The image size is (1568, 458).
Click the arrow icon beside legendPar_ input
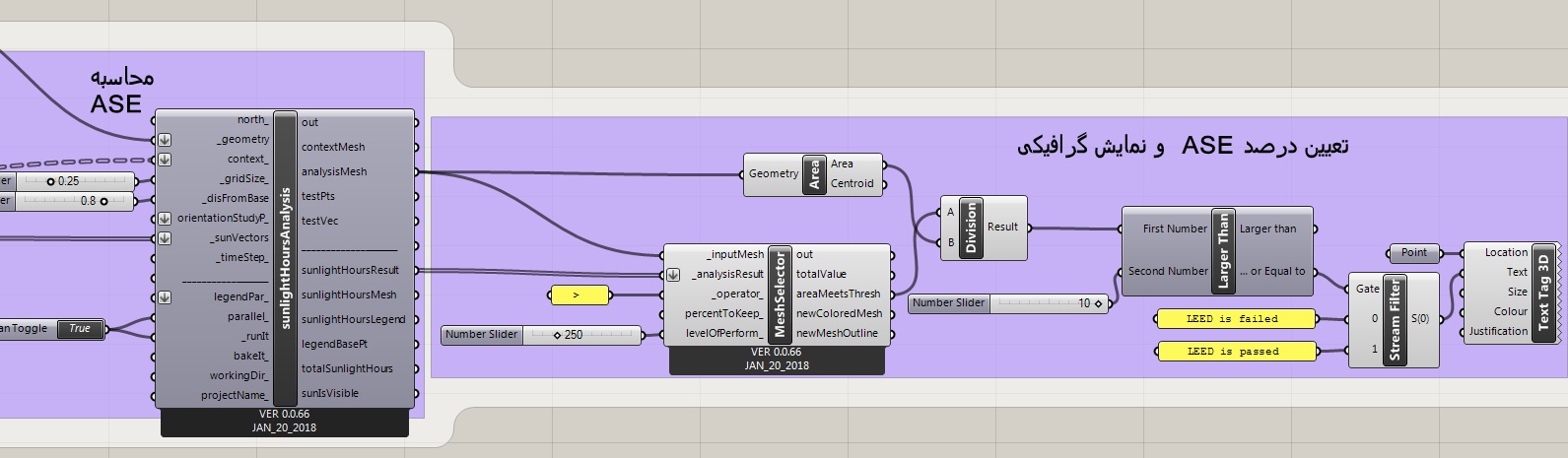165,297
